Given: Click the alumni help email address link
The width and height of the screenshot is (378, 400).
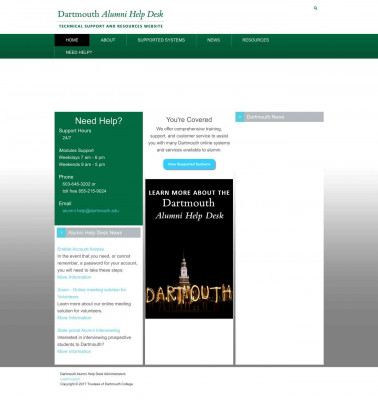Looking at the screenshot, I should tap(91, 211).
